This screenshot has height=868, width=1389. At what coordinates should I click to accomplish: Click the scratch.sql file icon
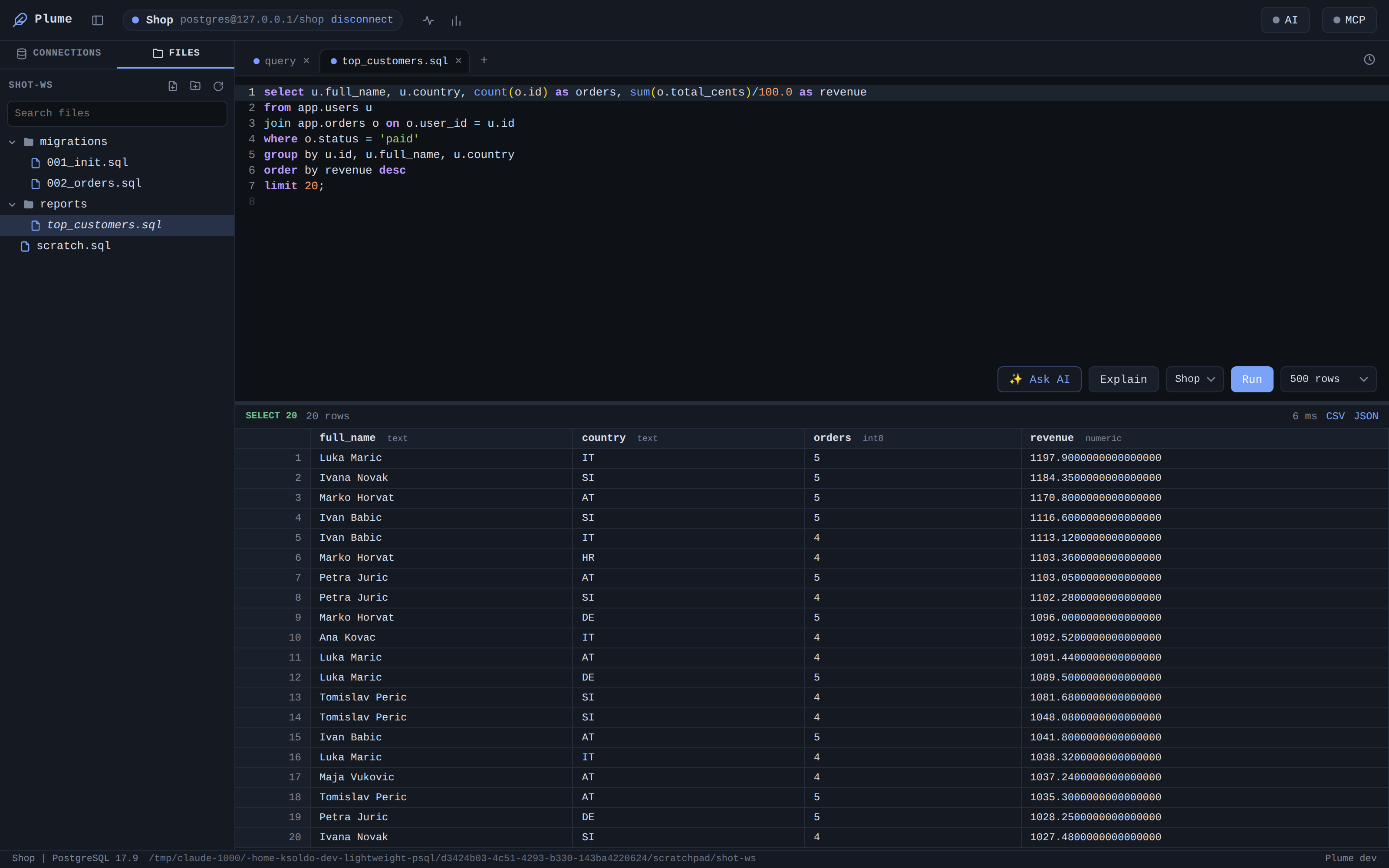click(25, 246)
